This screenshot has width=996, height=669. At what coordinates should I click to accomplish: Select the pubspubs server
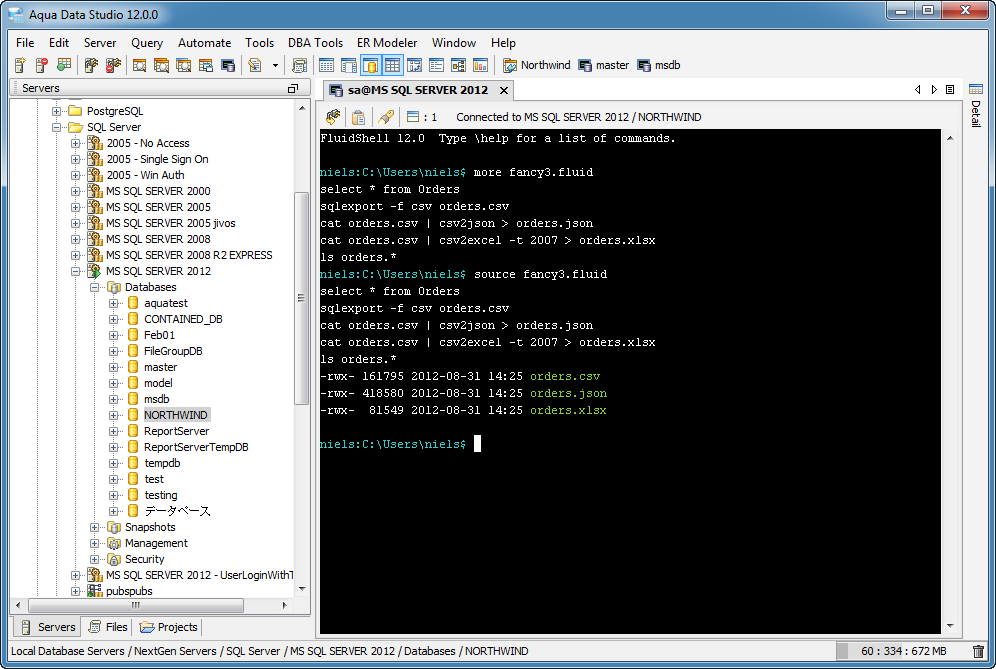click(129, 591)
